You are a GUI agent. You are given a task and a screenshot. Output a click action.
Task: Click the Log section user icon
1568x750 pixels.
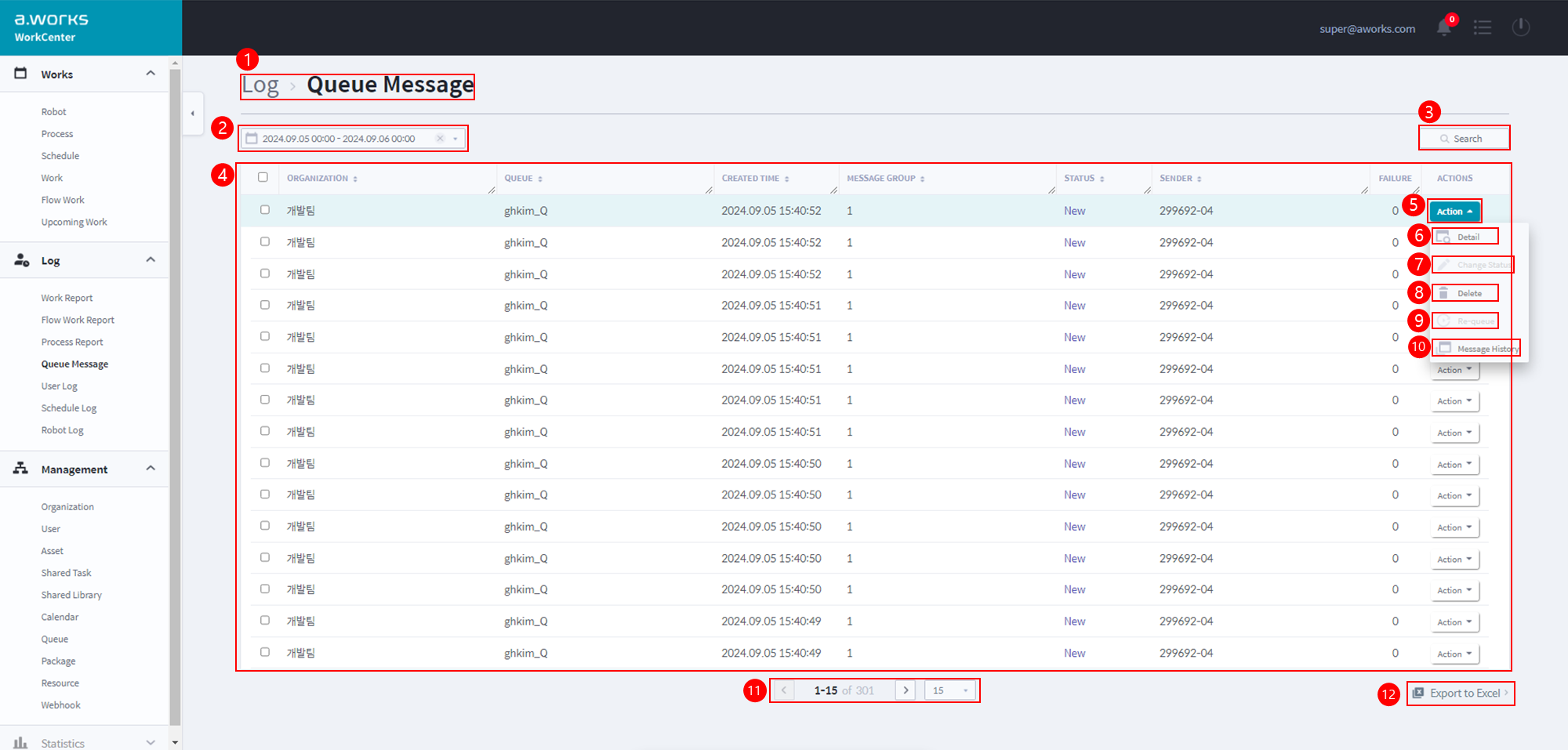[22, 260]
